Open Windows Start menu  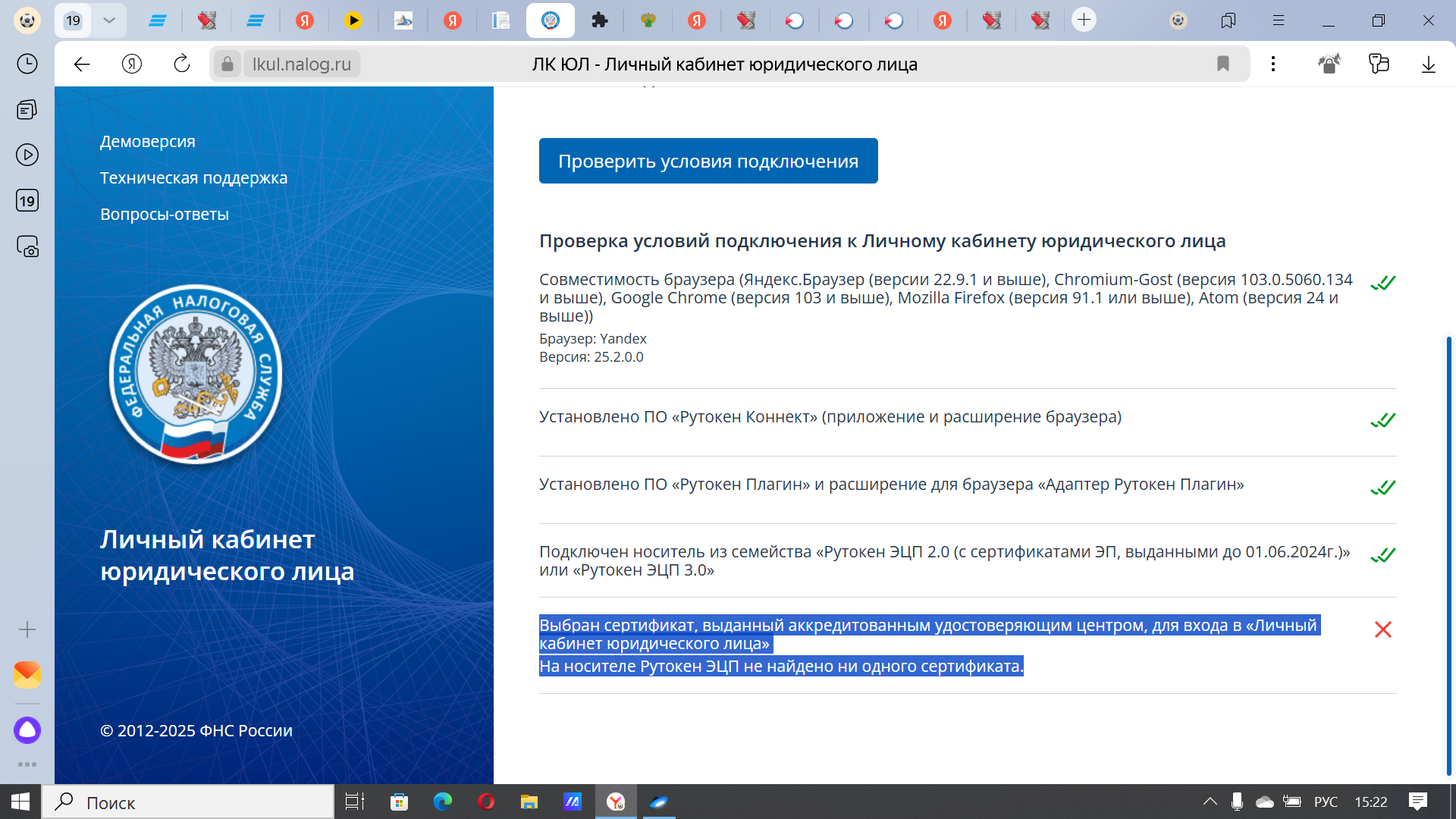click(20, 802)
